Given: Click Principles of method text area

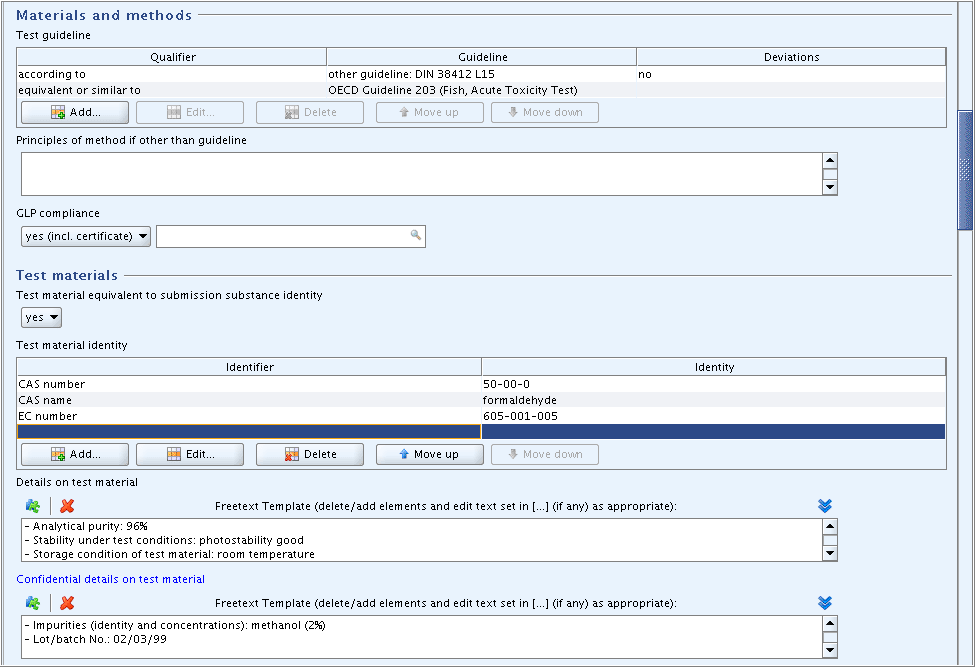Looking at the screenshot, I should [422, 174].
